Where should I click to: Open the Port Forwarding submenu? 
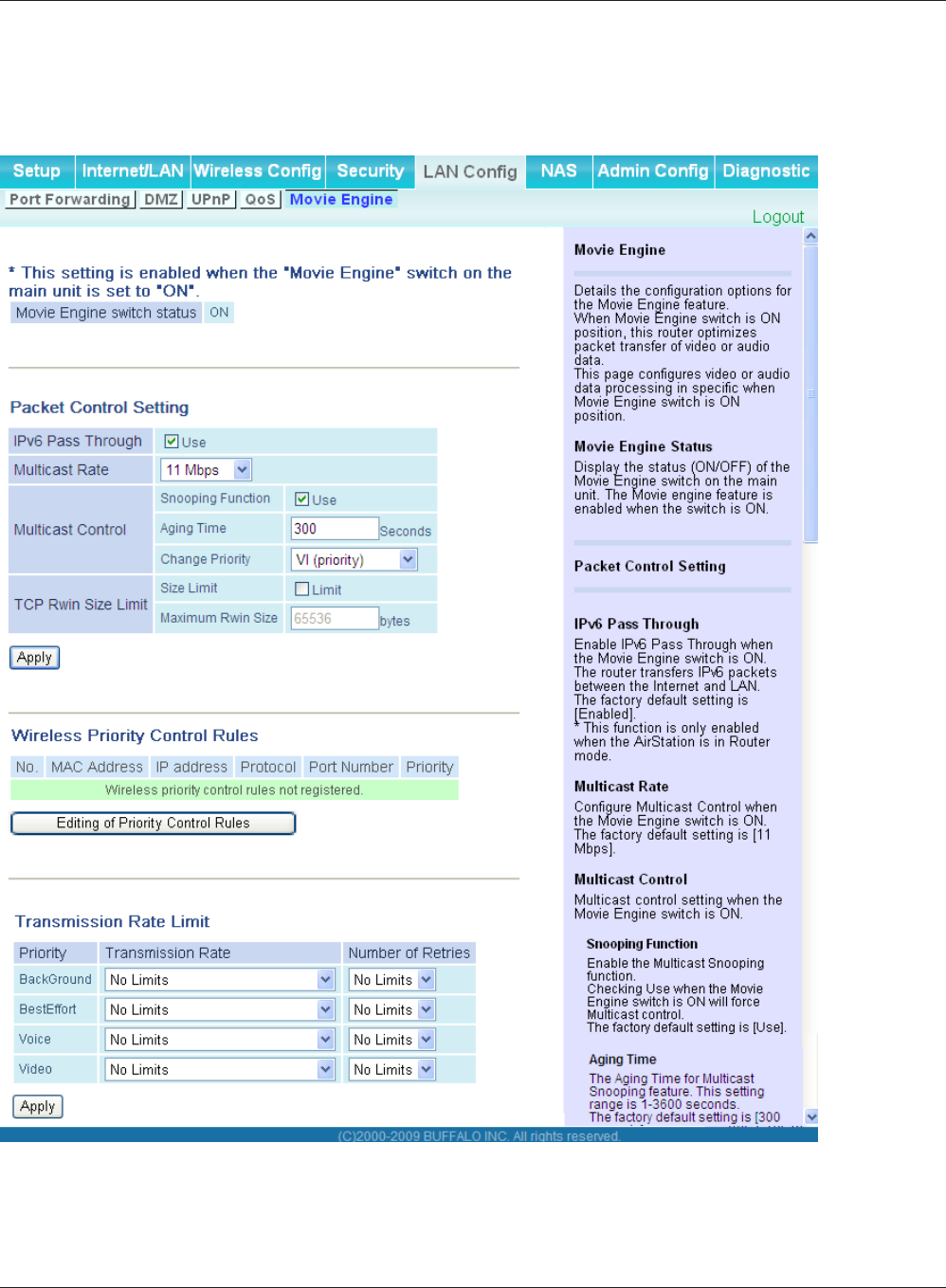[70, 200]
